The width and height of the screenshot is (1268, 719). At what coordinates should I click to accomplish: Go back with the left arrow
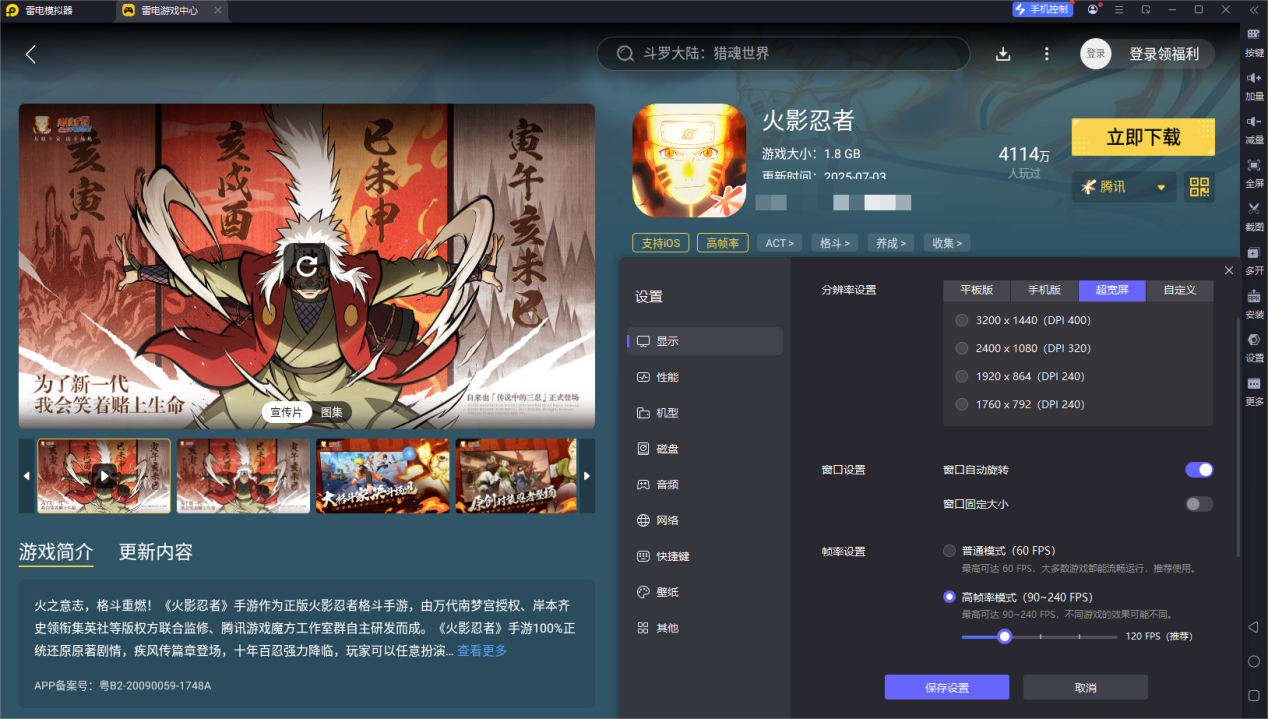(x=31, y=54)
